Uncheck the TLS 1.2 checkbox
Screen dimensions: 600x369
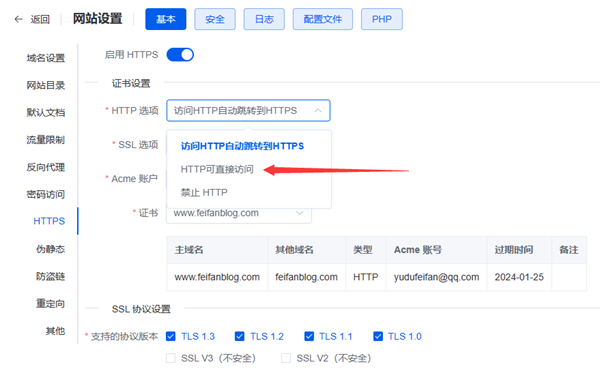(240, 336)
